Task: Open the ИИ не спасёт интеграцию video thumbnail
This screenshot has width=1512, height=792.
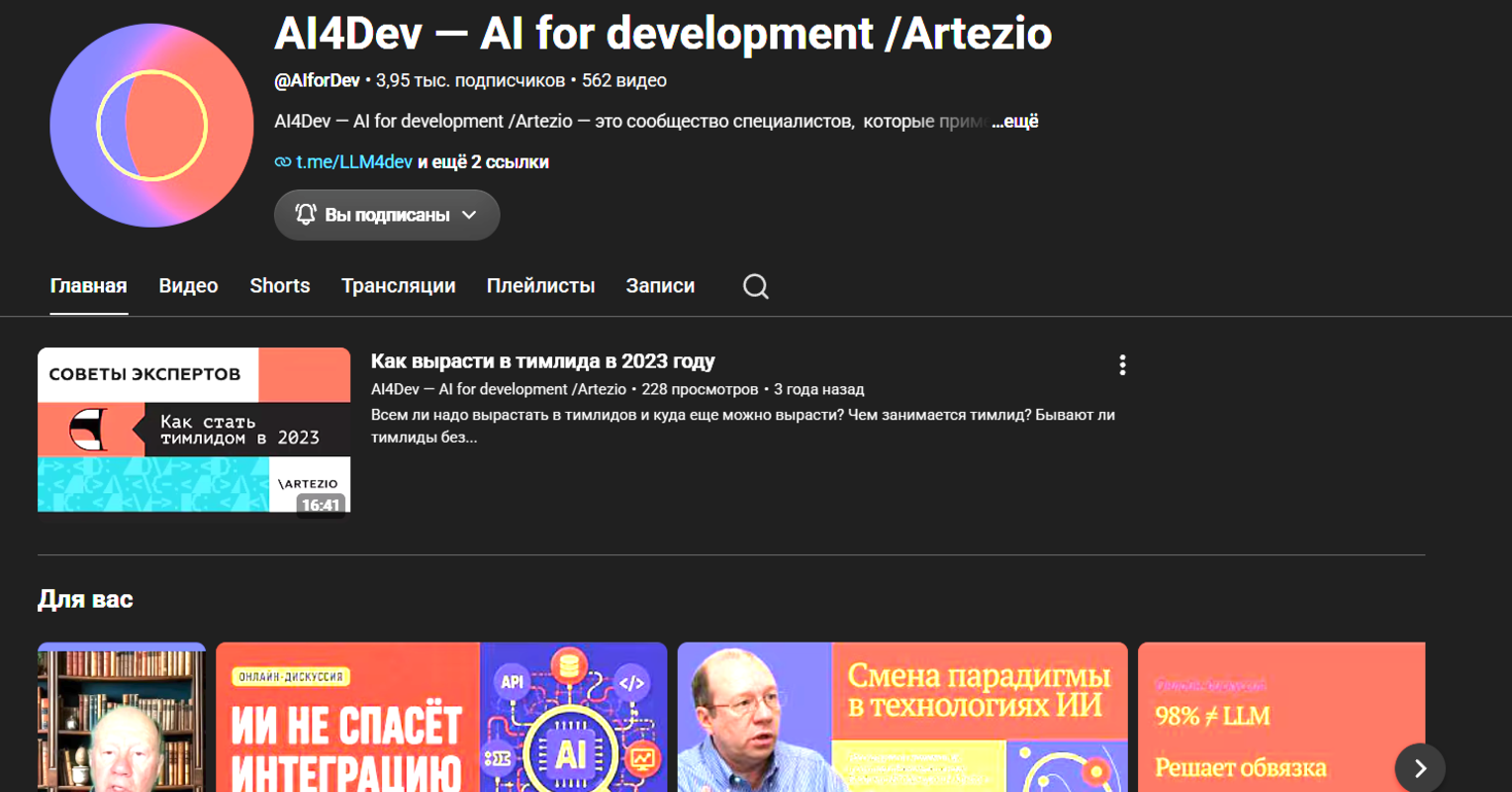Action: (x=441, y=717)
